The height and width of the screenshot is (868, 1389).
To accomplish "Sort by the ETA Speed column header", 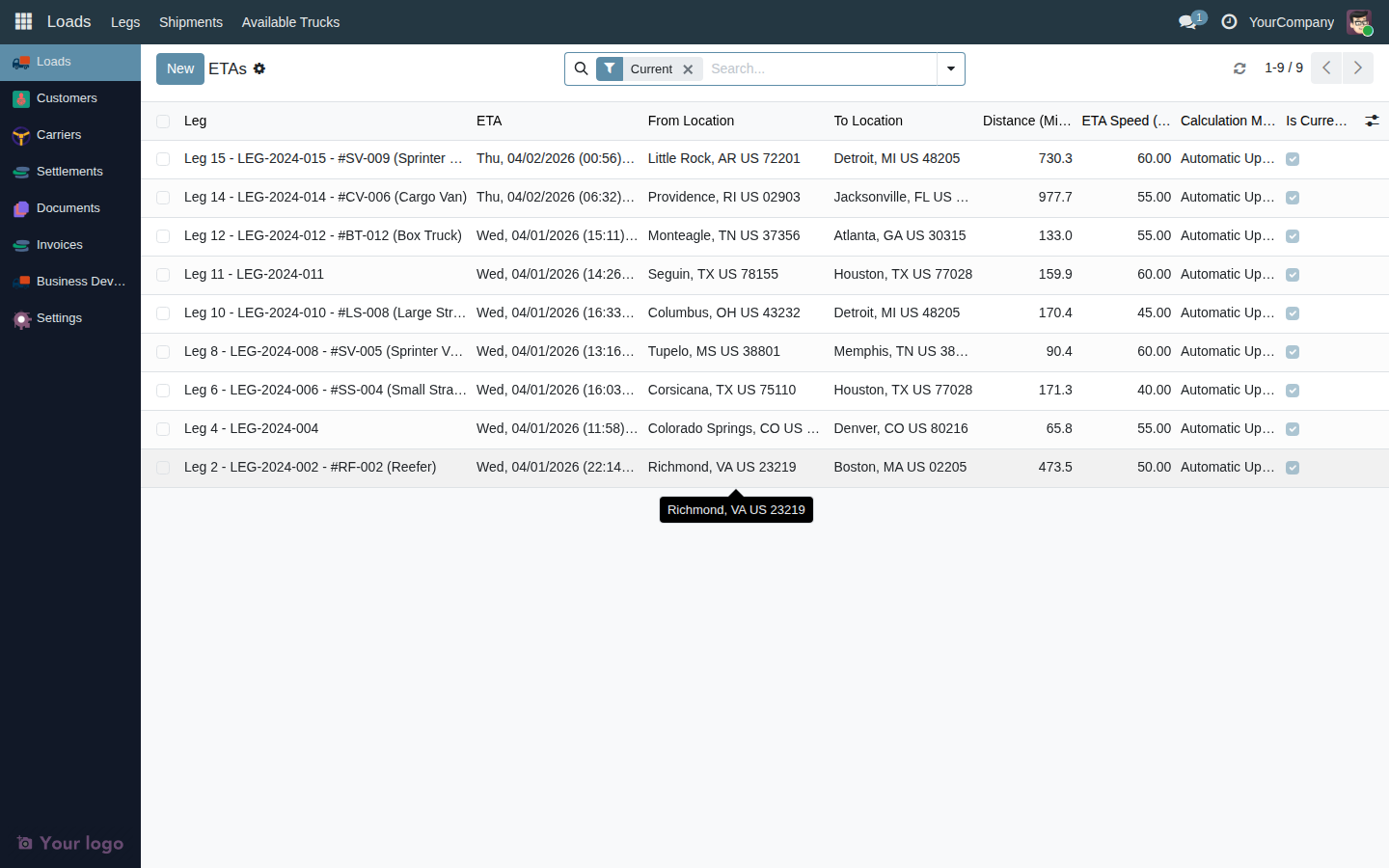I will [x=1126, y=121].
